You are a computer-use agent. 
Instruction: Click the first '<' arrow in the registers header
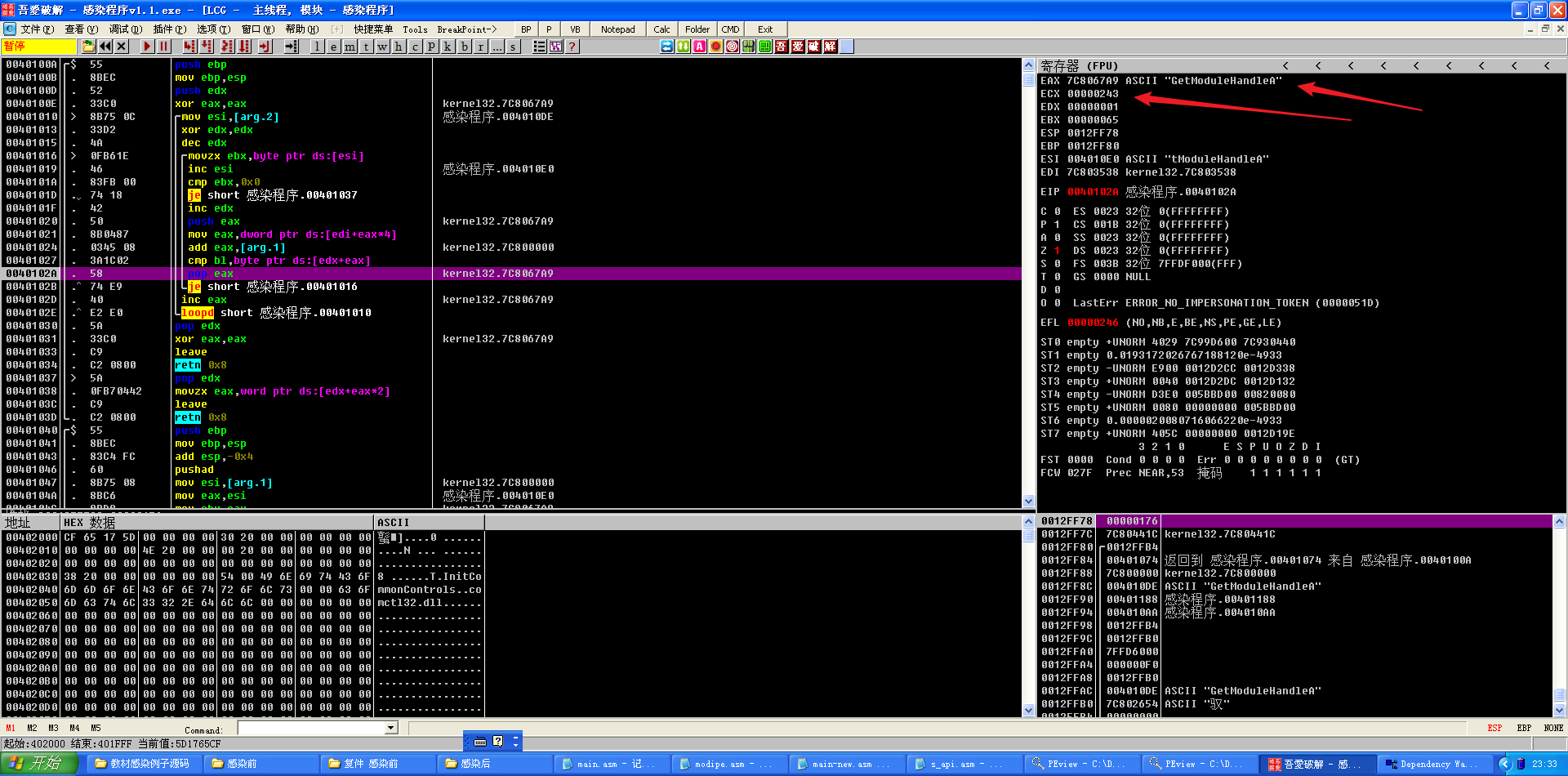click(x=1285, y=65)
